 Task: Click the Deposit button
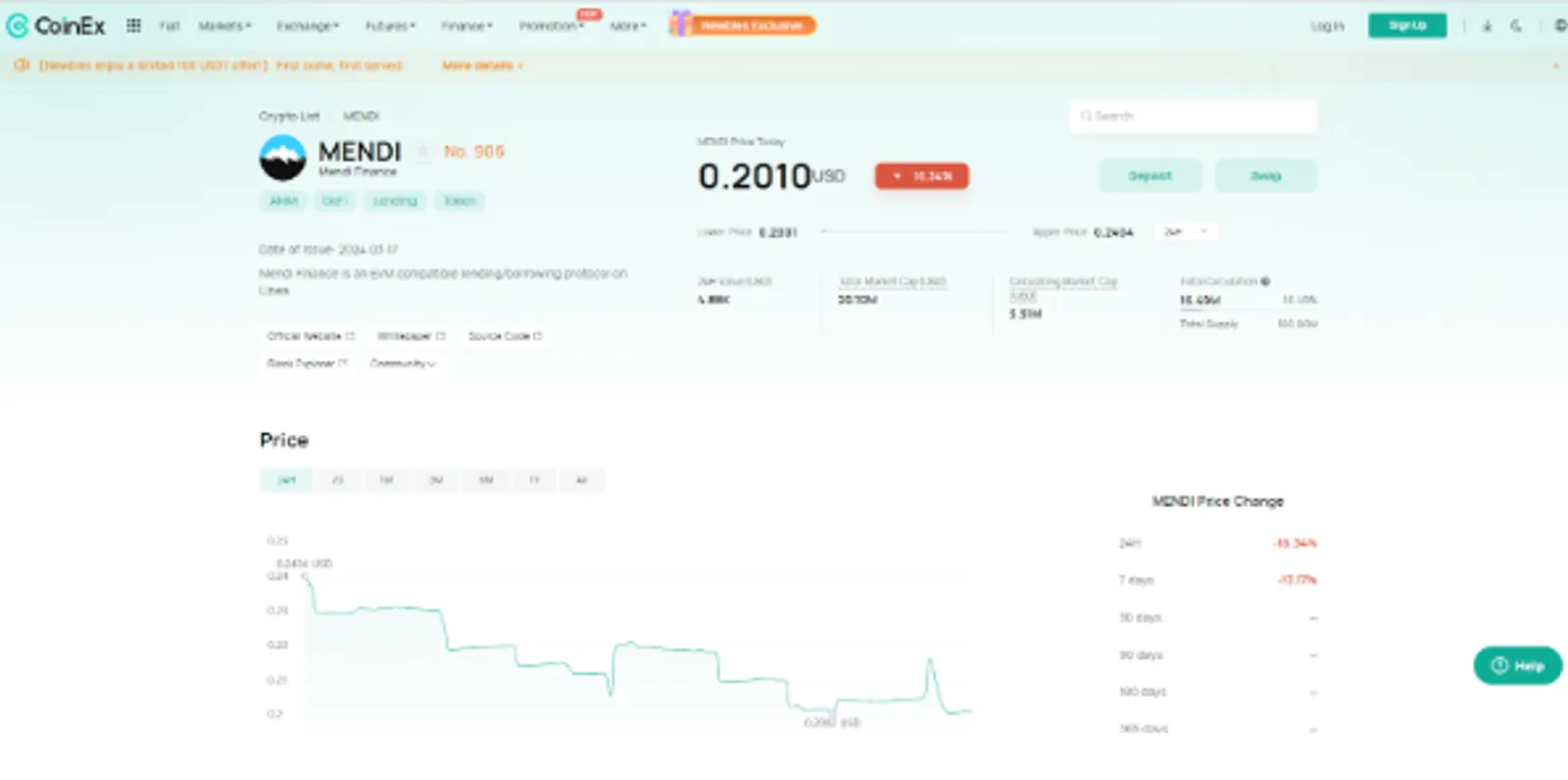(1151, 176)
